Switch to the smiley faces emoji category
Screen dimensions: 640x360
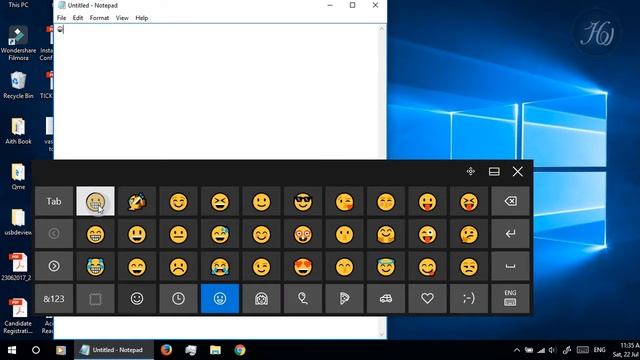tap(137, 299)
